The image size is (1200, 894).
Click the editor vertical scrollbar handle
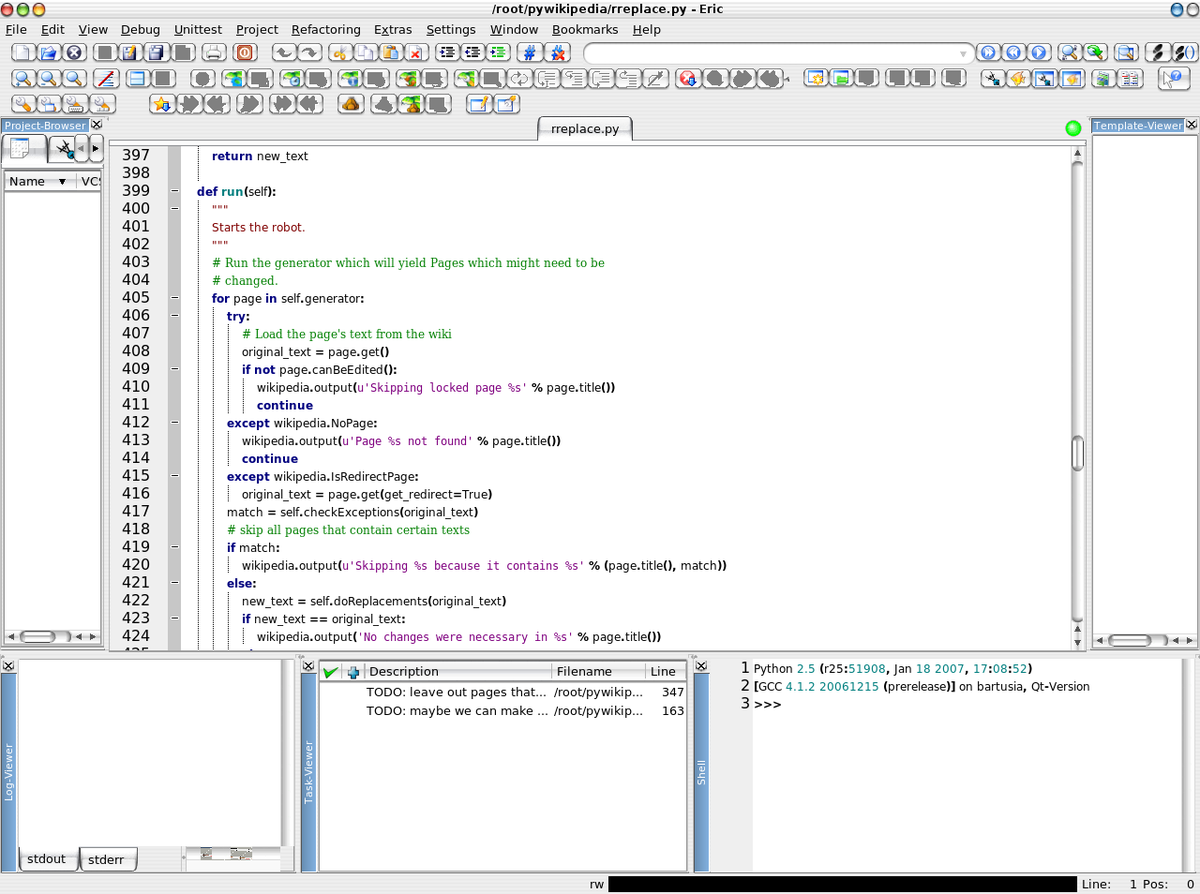1077,453
